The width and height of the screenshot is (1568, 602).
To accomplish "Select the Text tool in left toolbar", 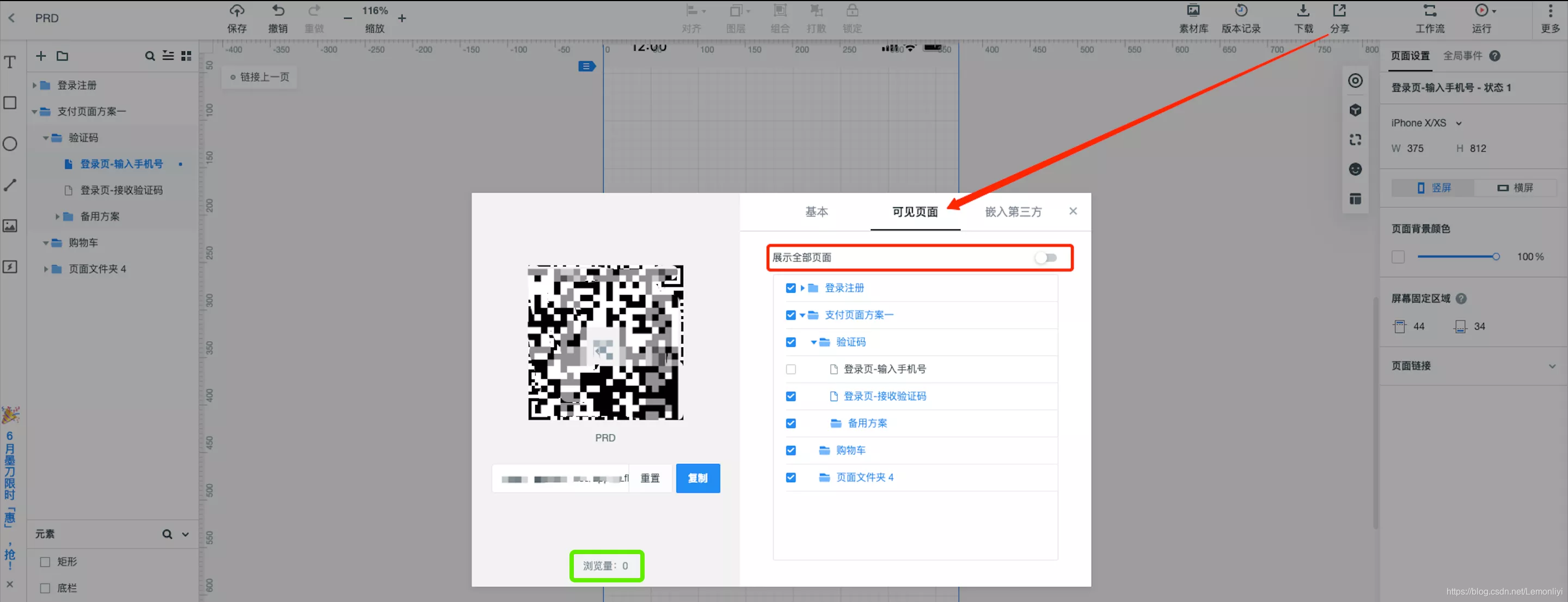I will click(x=10, y=62).
